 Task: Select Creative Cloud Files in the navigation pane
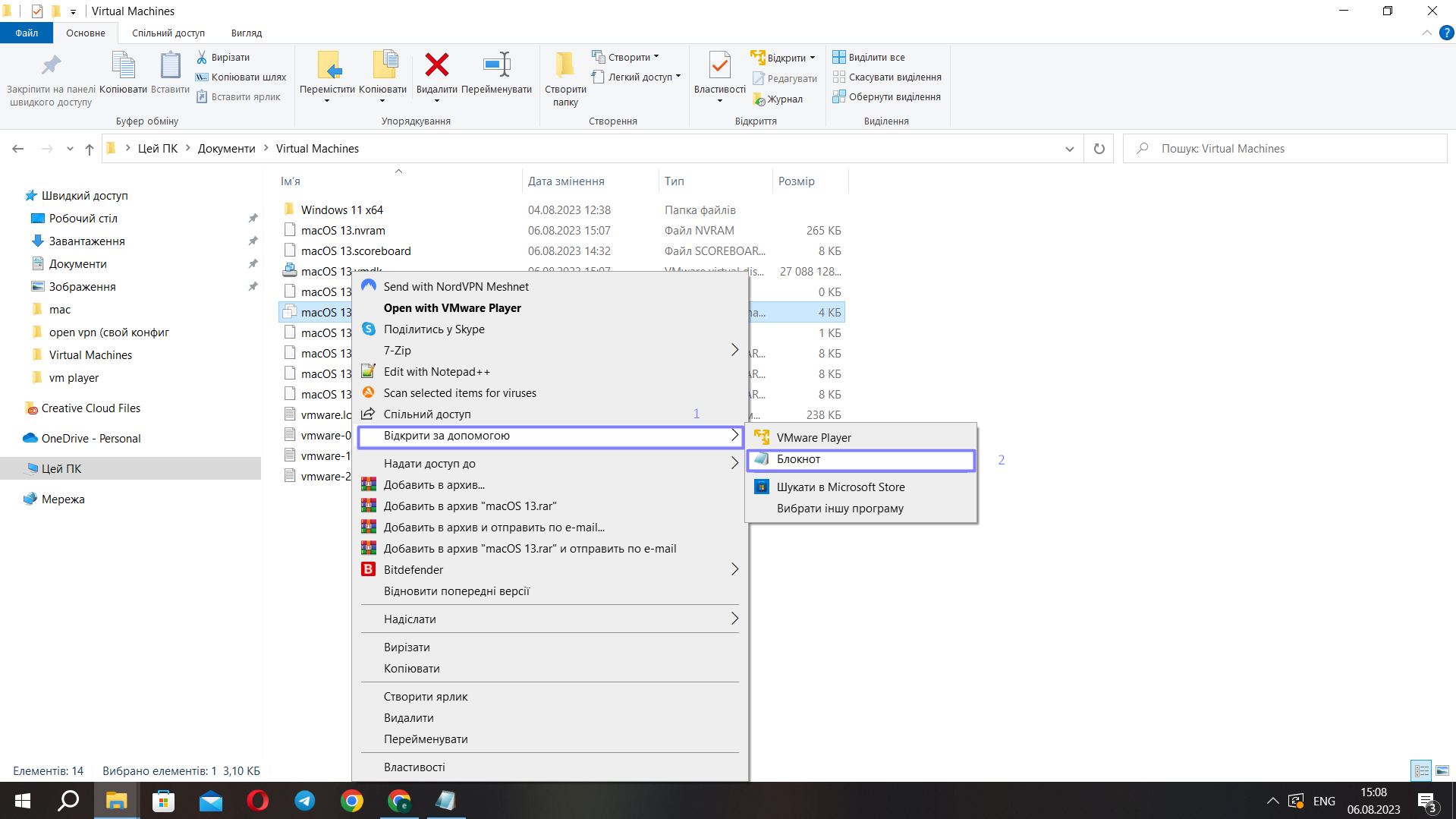(91, 408)
